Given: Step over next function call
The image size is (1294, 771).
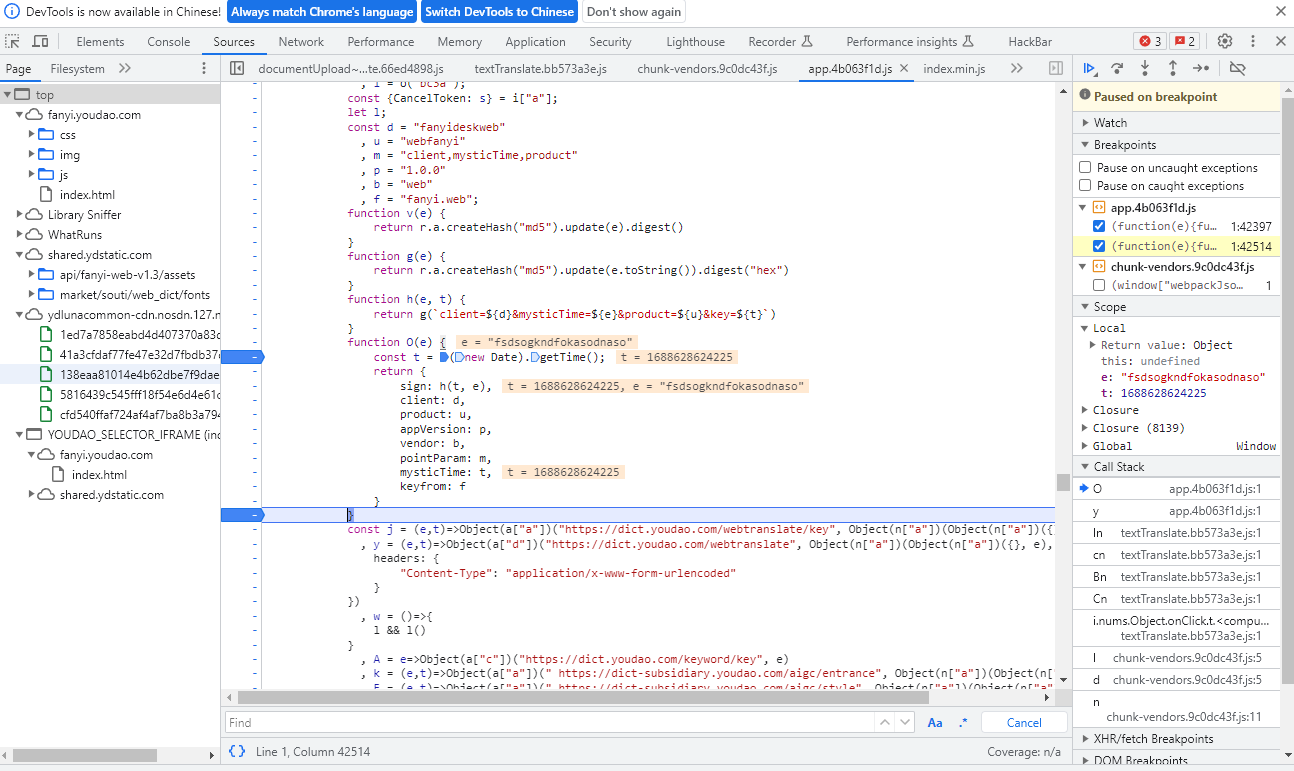Looking at the screenshot, I should tap(1117, 68).
